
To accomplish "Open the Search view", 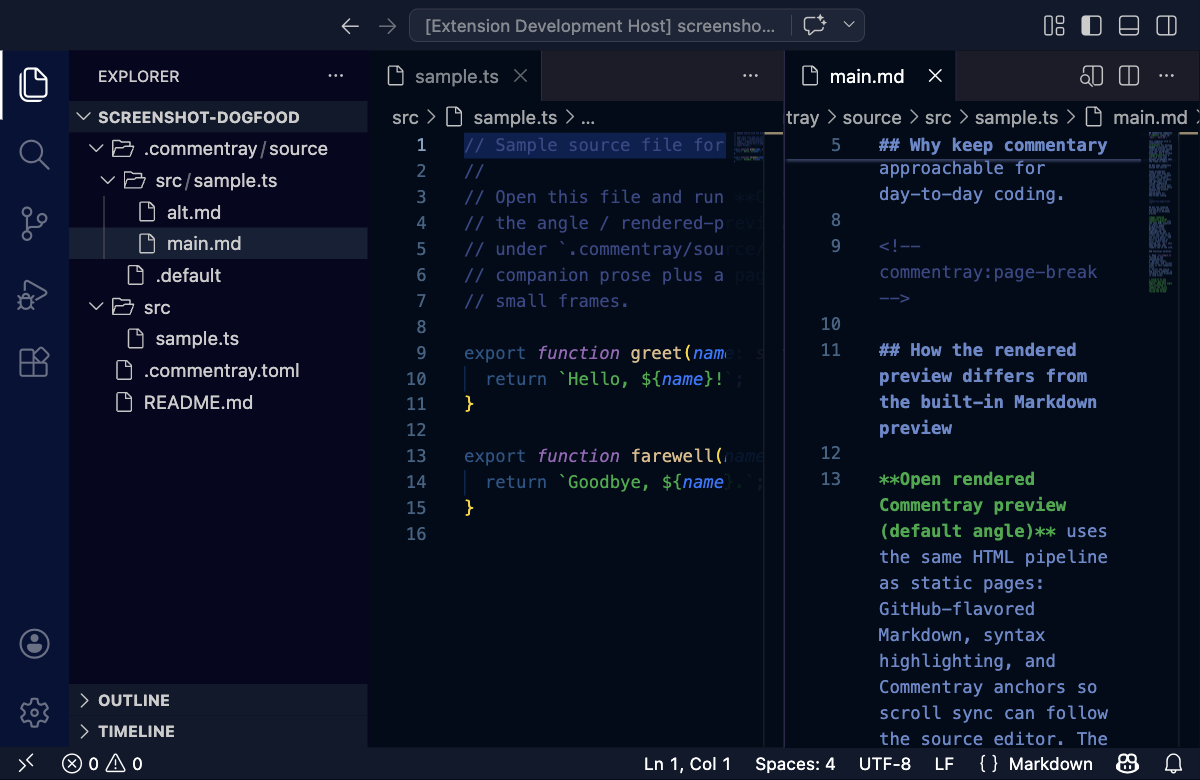I will 34,154.
